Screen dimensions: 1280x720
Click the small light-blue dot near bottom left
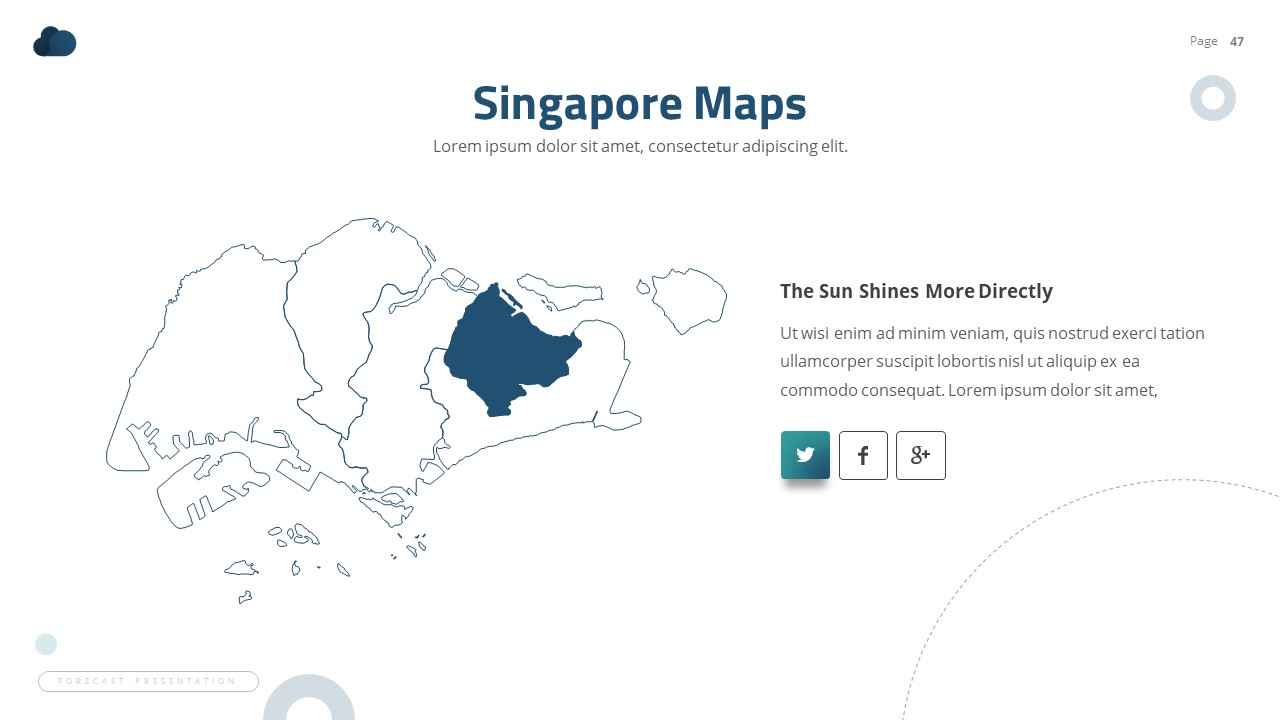click(x=46, y=643)
